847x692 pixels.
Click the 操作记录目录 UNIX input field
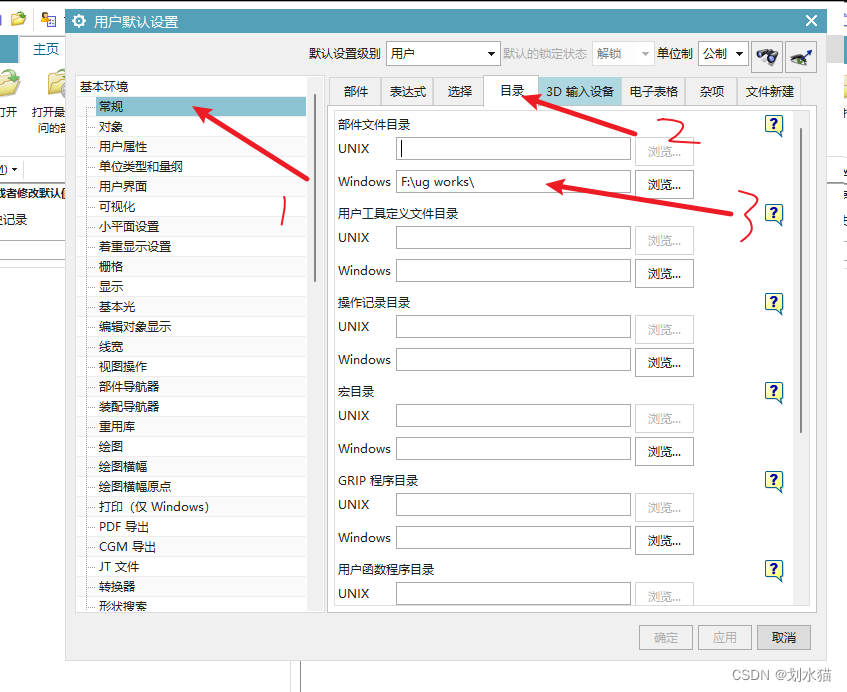tap(513, 327)
